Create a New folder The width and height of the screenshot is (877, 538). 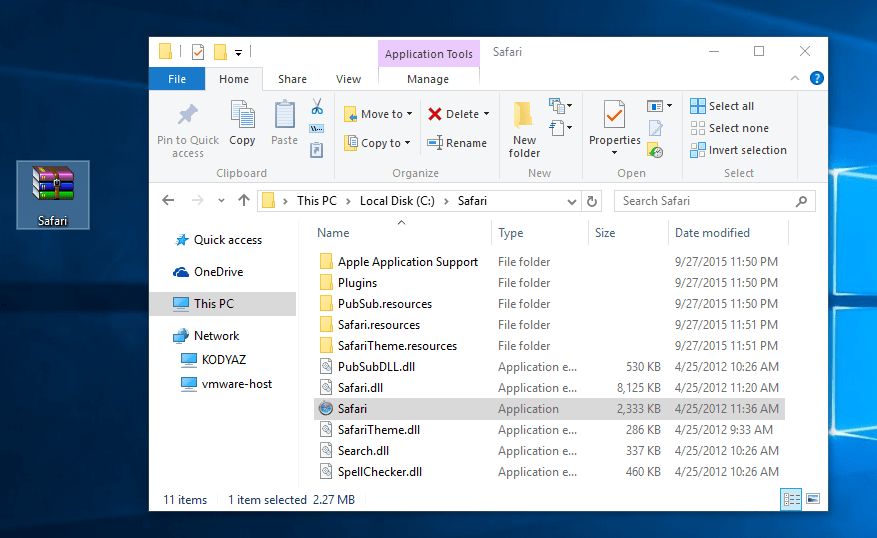pyautogui.click(x=524, y=130)
